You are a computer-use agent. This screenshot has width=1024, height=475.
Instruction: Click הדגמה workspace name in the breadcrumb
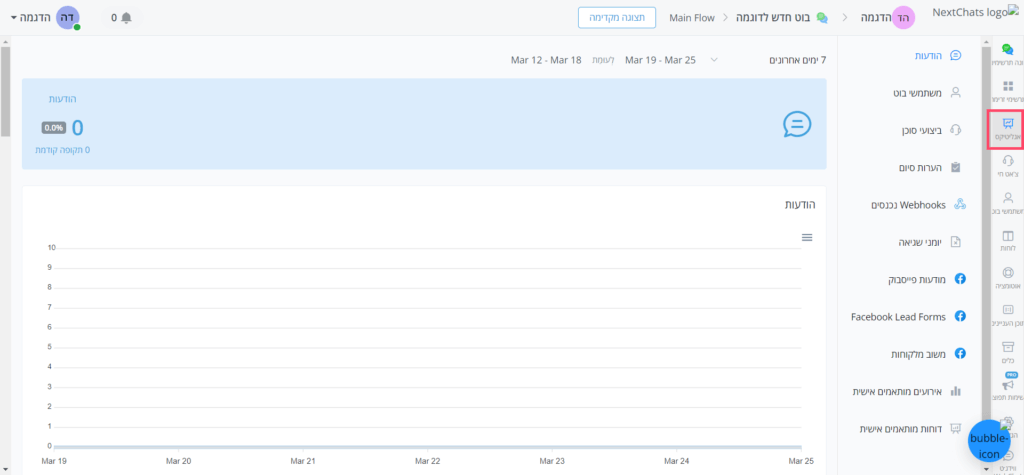(x=874, y=18)
